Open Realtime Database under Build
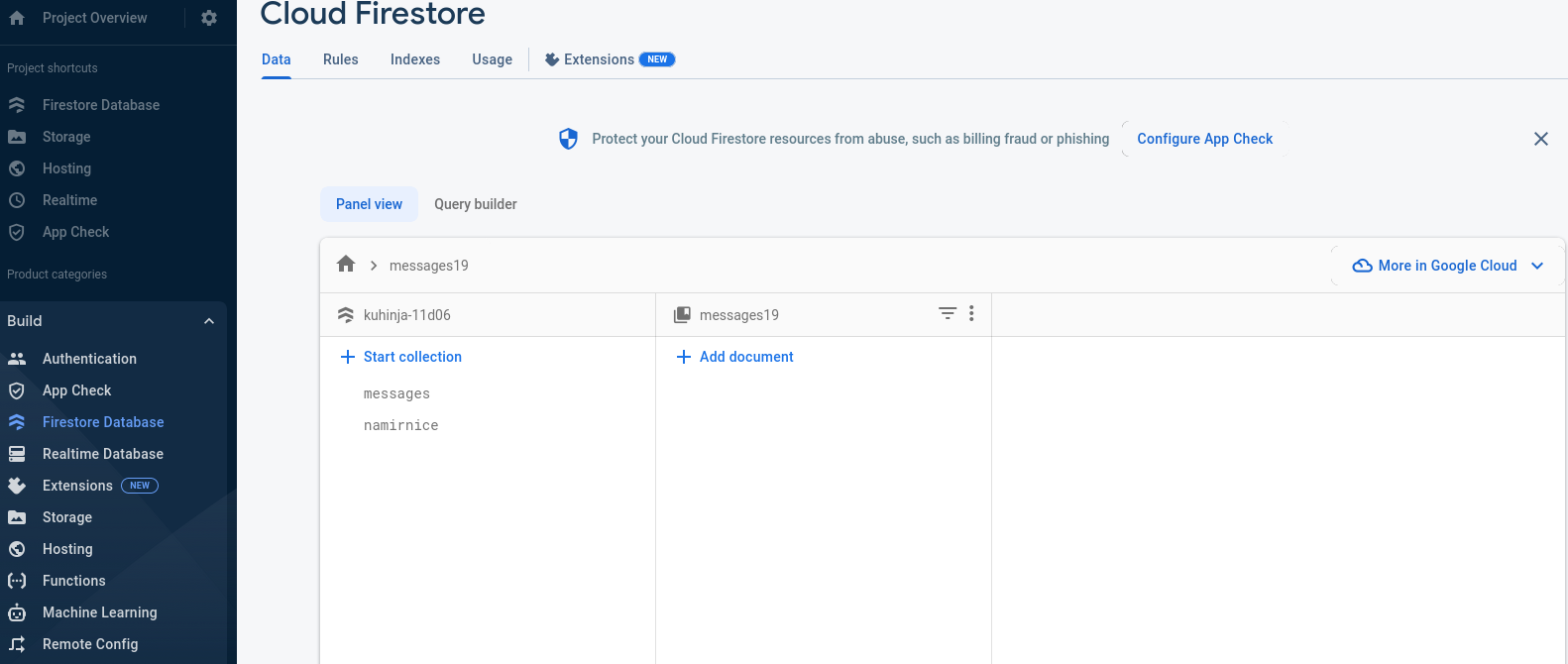Viewport: 1568px width, 664px height. [103, 454]
